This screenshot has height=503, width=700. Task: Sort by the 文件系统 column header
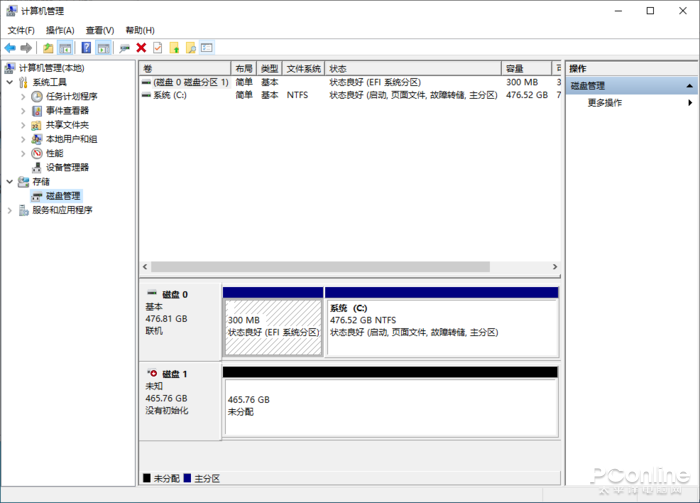tap(304, 69)
